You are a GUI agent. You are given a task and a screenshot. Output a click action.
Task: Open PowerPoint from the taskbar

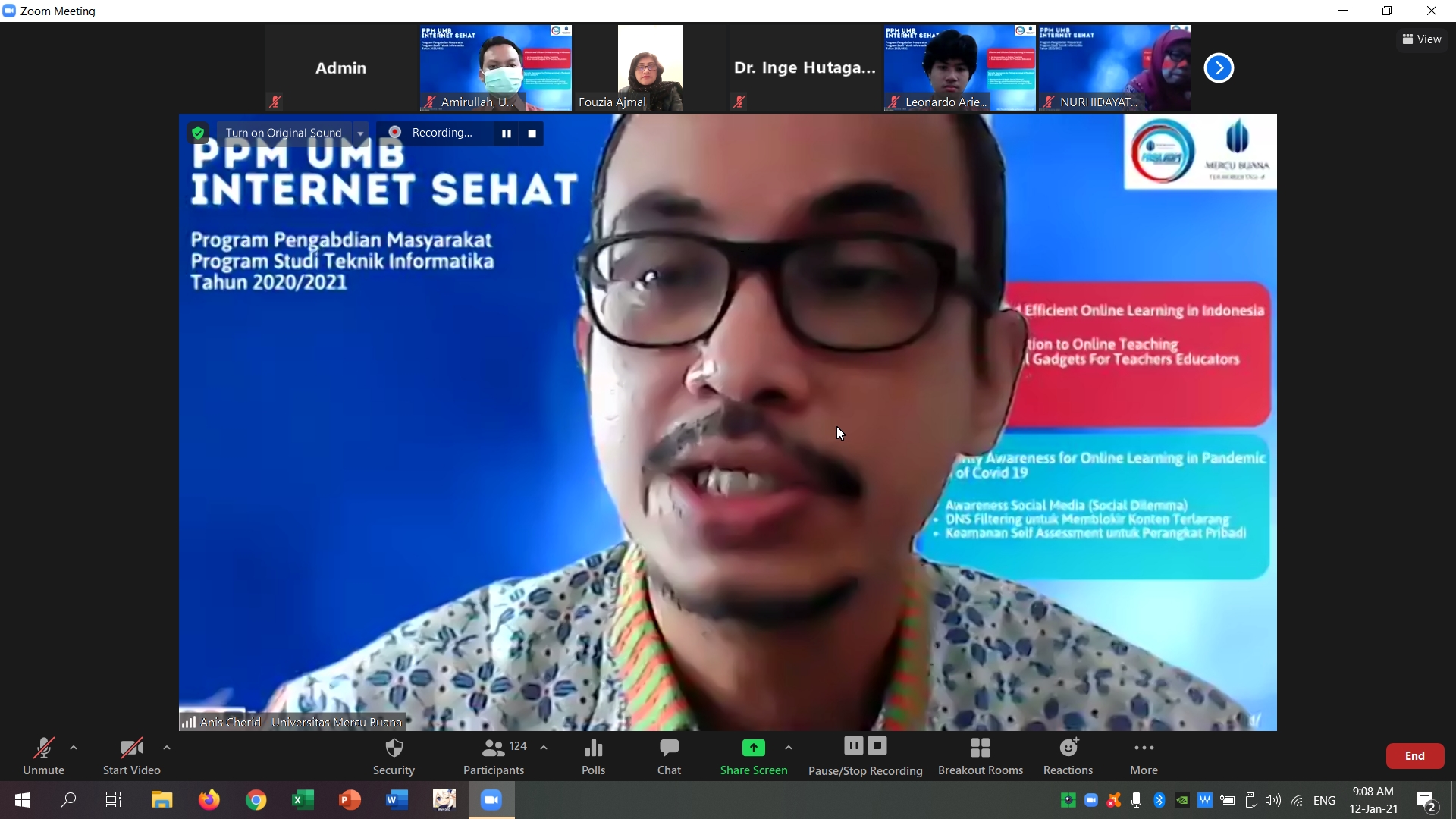point(350,800)
